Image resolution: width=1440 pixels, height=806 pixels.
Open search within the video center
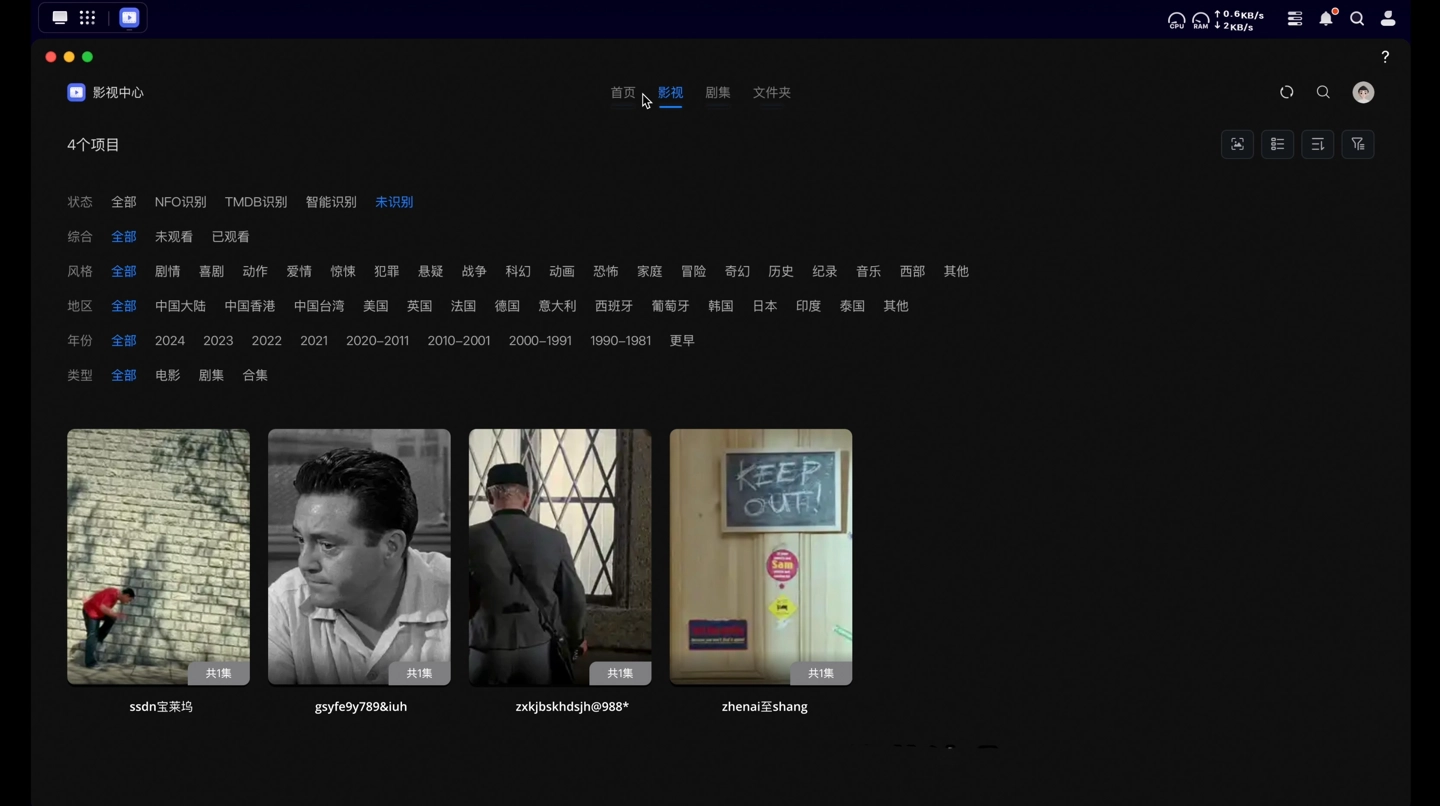click(x=1323, y=92)
